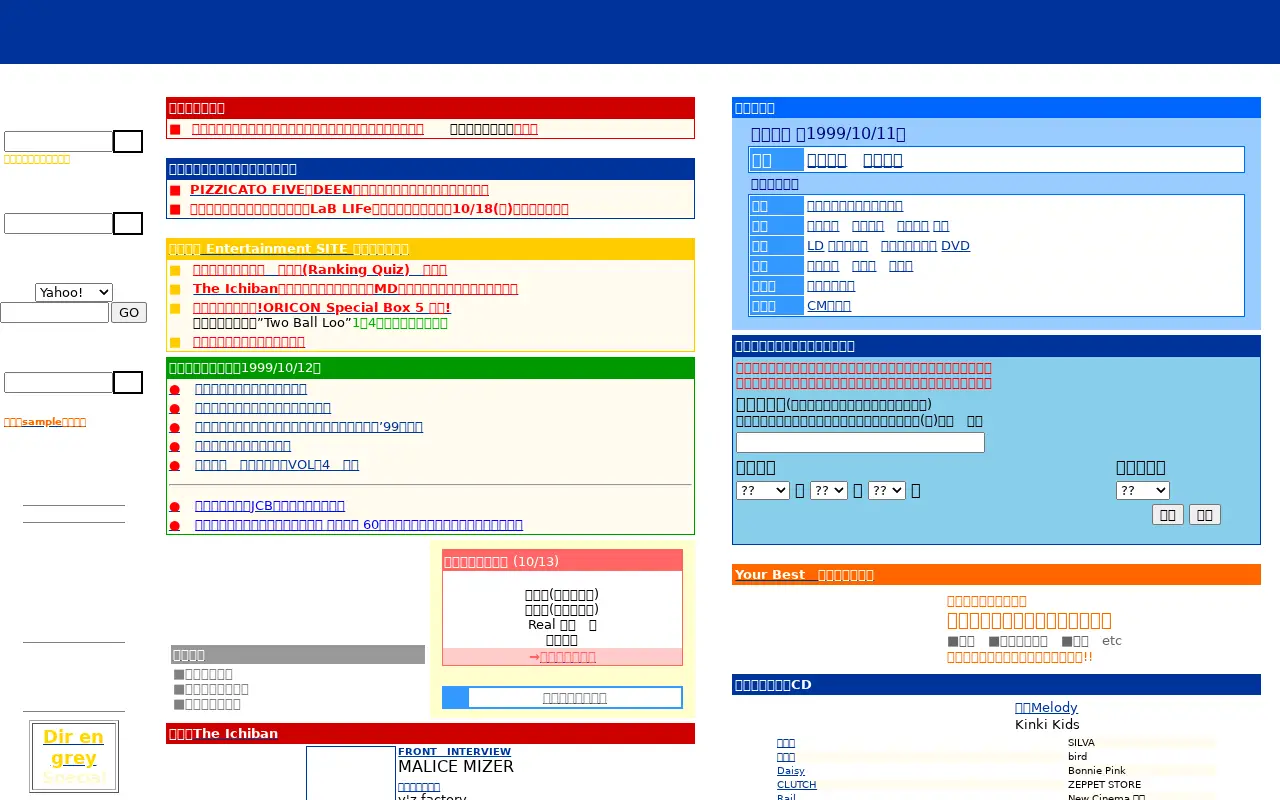The width and height of the screenshot is (1280, 800).
Task: Click the square button just above Yahoo! dropdown
Action: click(x=128, y=224)
